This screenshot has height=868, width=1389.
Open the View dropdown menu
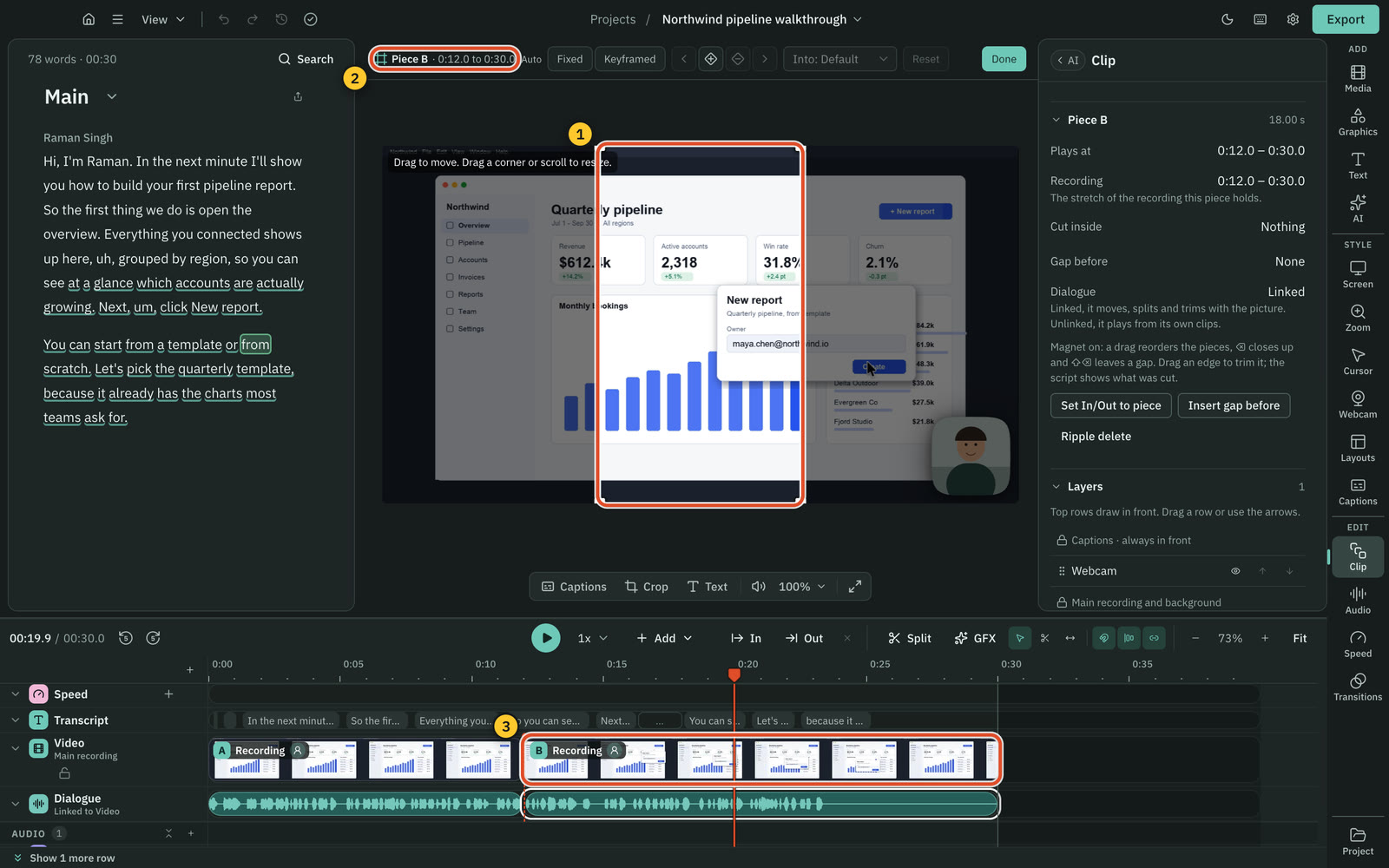tap(163, 19)
